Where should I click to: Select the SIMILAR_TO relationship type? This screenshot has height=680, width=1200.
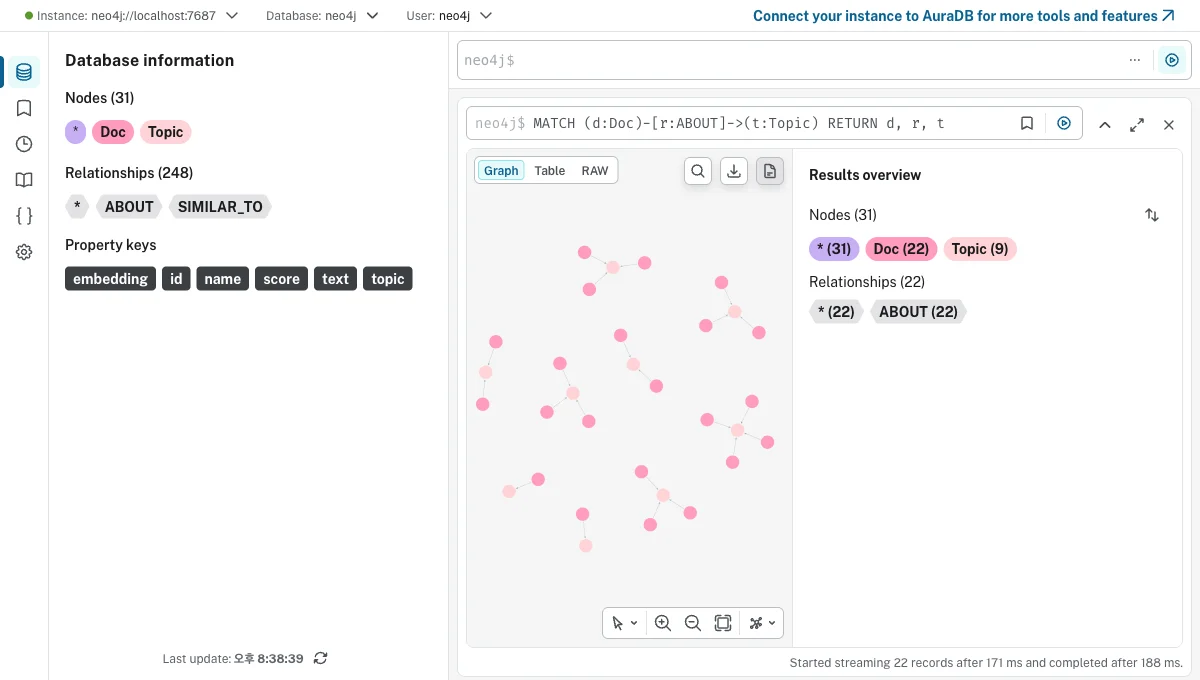[220, 207]
